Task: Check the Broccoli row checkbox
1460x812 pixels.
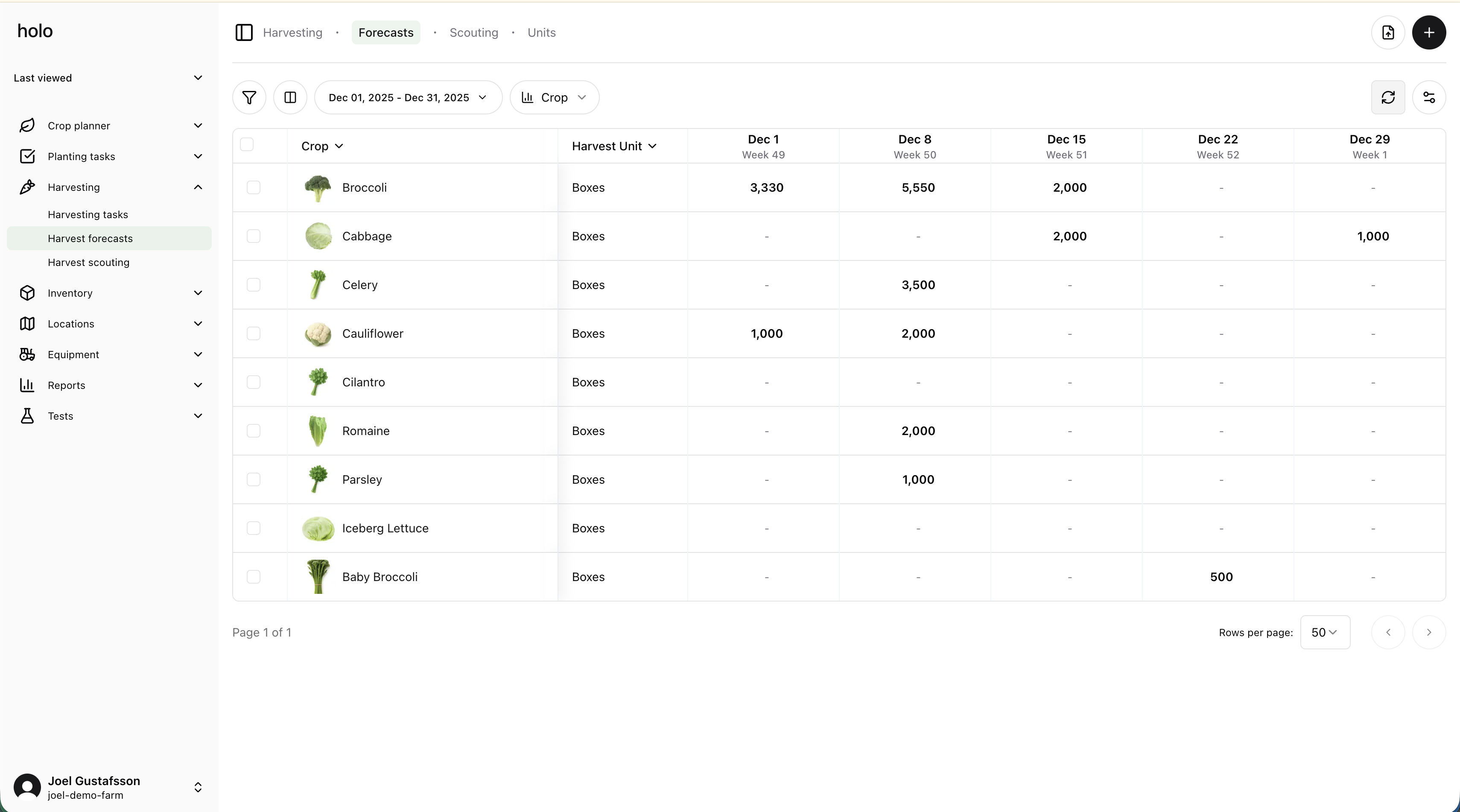Action: [x=253, y=187]
